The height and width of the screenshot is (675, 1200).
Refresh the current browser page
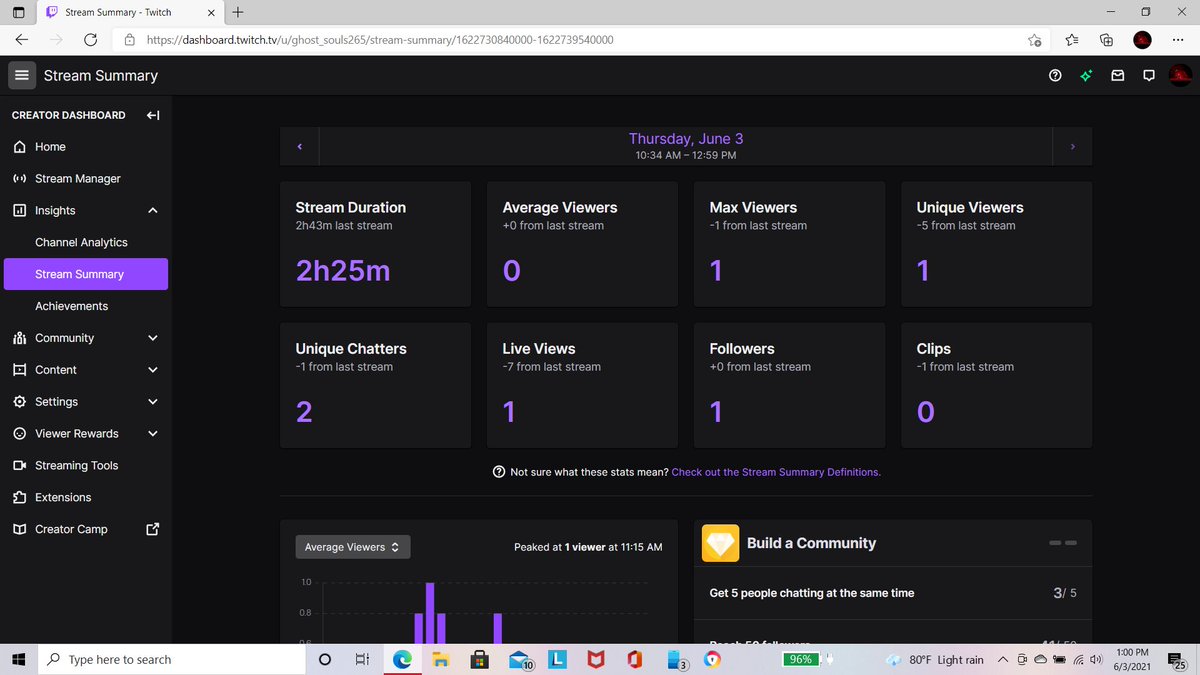[x=91, y=40]
